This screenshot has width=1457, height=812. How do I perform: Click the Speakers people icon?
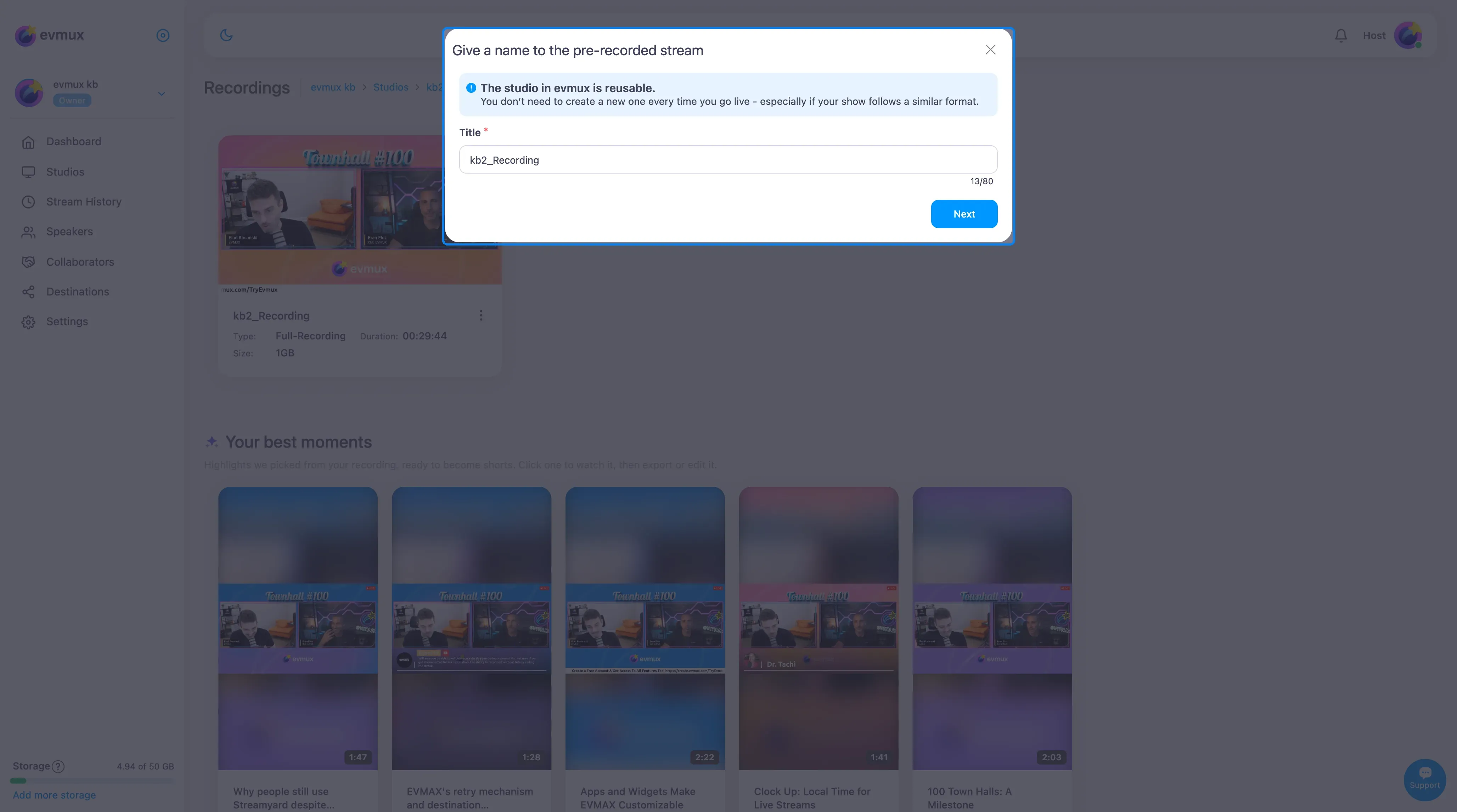point(28,232)
